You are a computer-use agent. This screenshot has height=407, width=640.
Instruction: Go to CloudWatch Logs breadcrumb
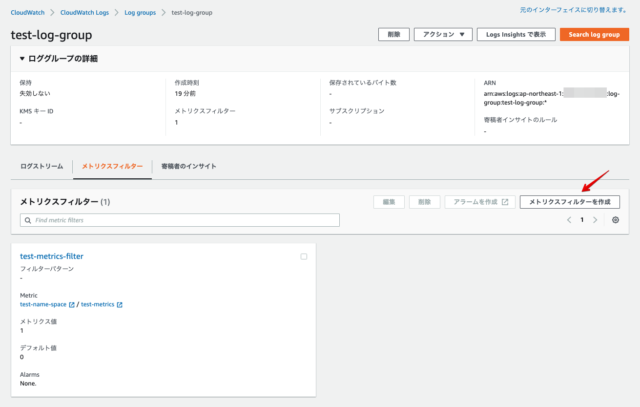(84, 13)
